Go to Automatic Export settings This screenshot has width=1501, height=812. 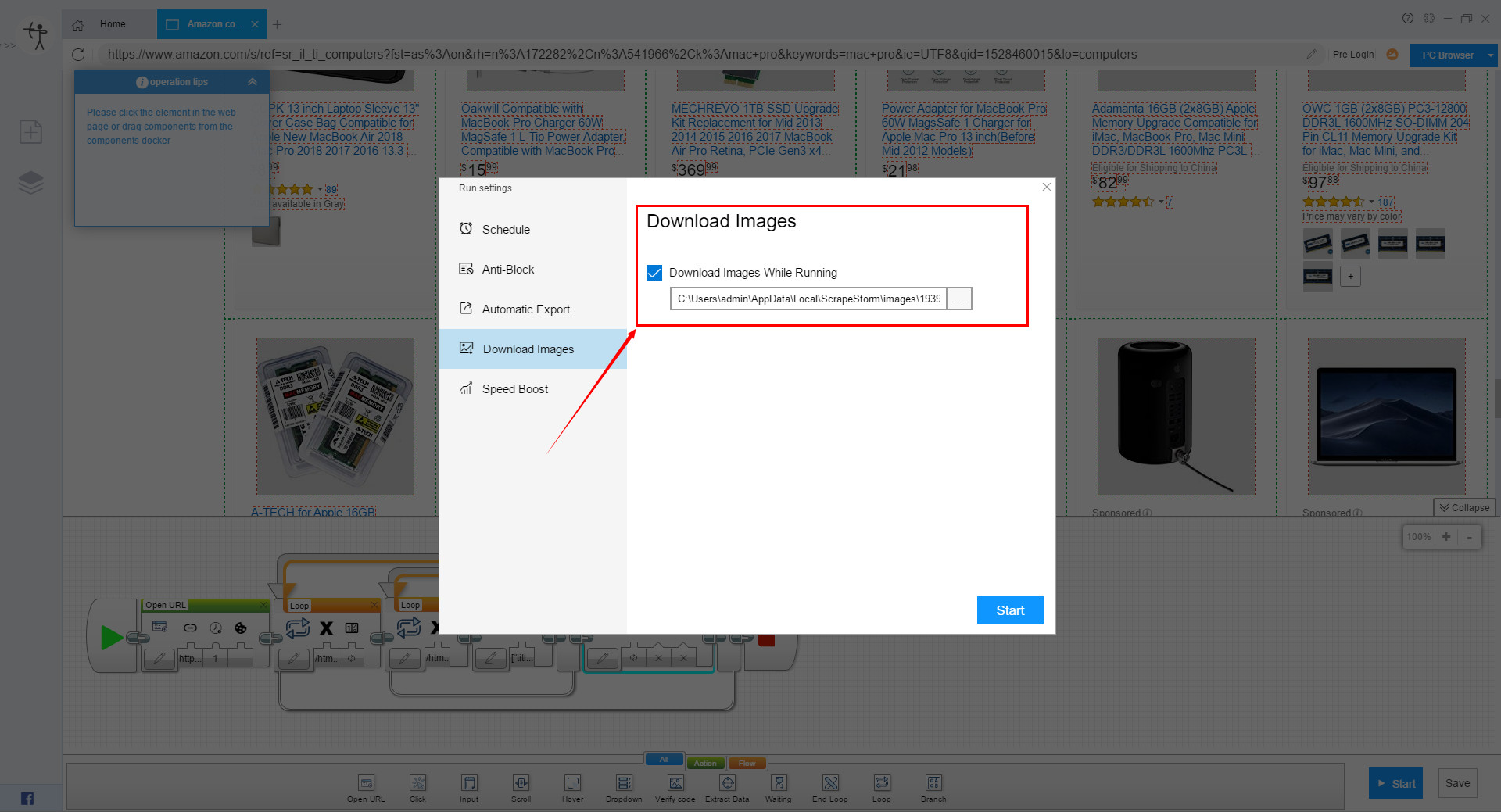tap(525, 309)
